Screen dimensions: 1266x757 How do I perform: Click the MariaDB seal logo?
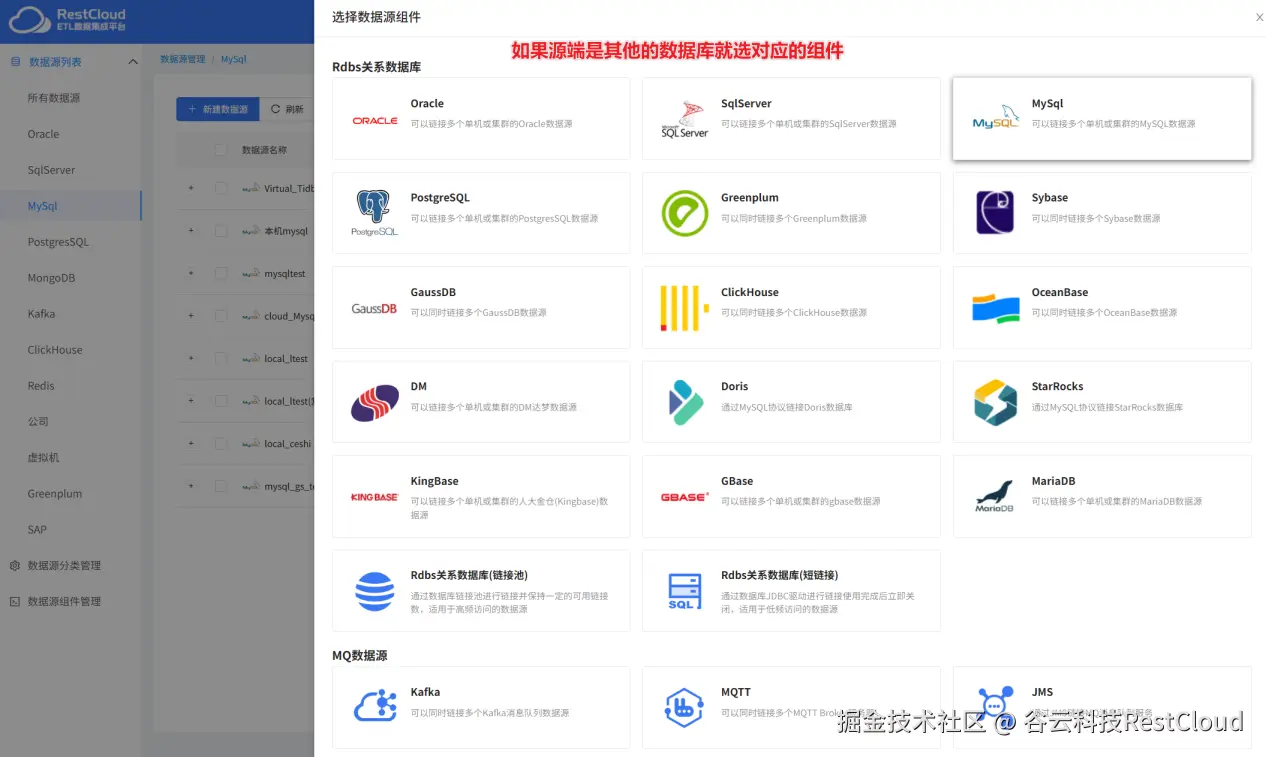[995, 497]
